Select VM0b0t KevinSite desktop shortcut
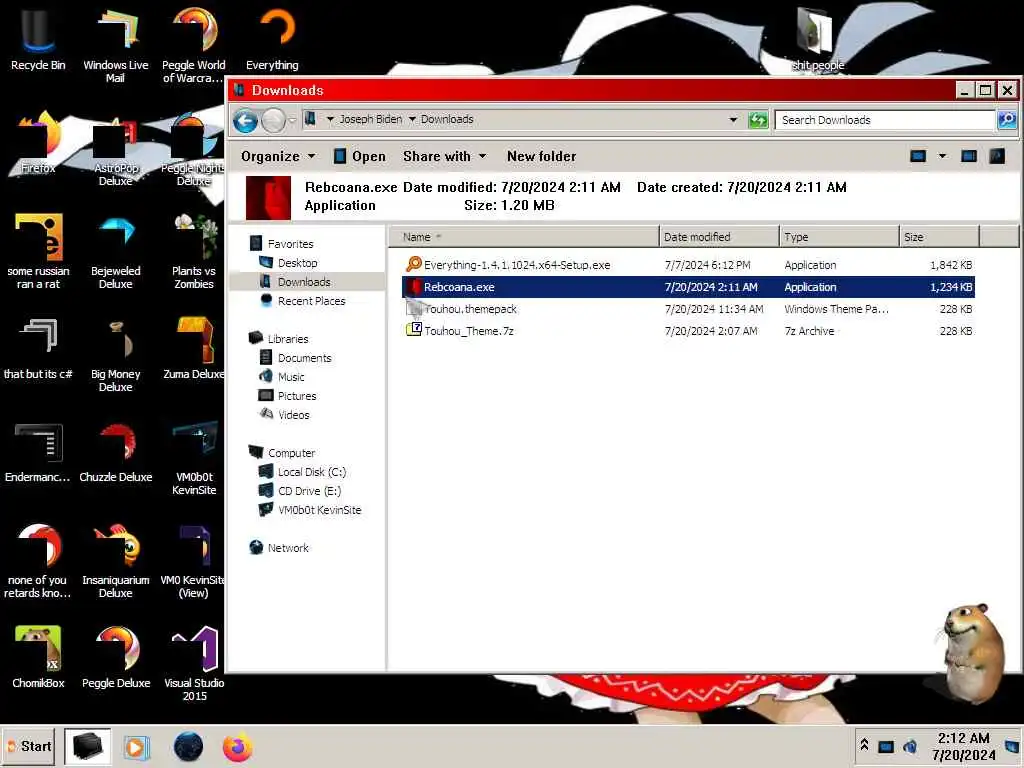 [x=193, y=459]
